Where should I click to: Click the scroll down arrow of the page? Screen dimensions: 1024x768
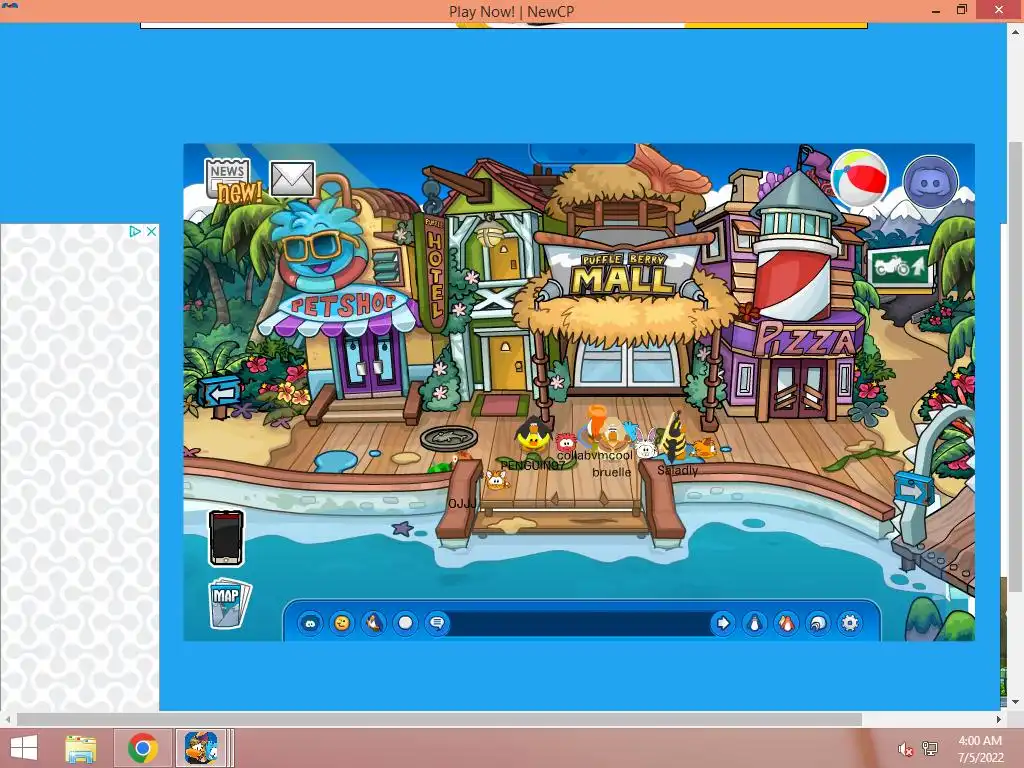(x=1016, y=702)
